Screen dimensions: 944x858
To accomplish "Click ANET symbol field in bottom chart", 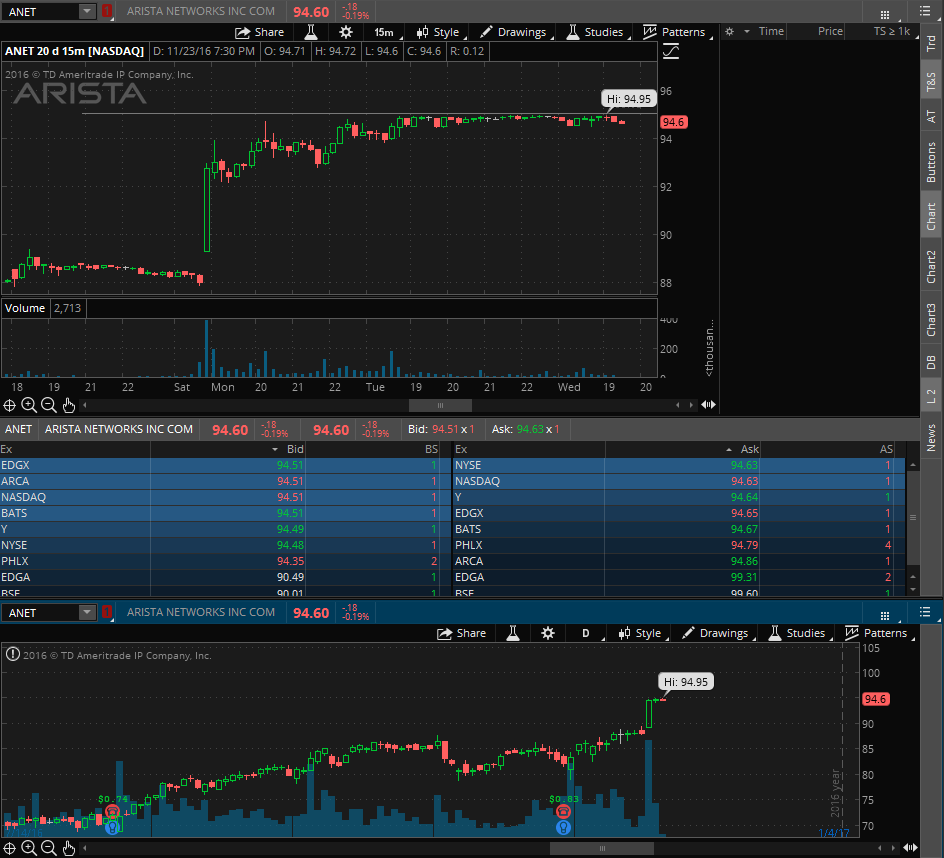I will point(40,612).
